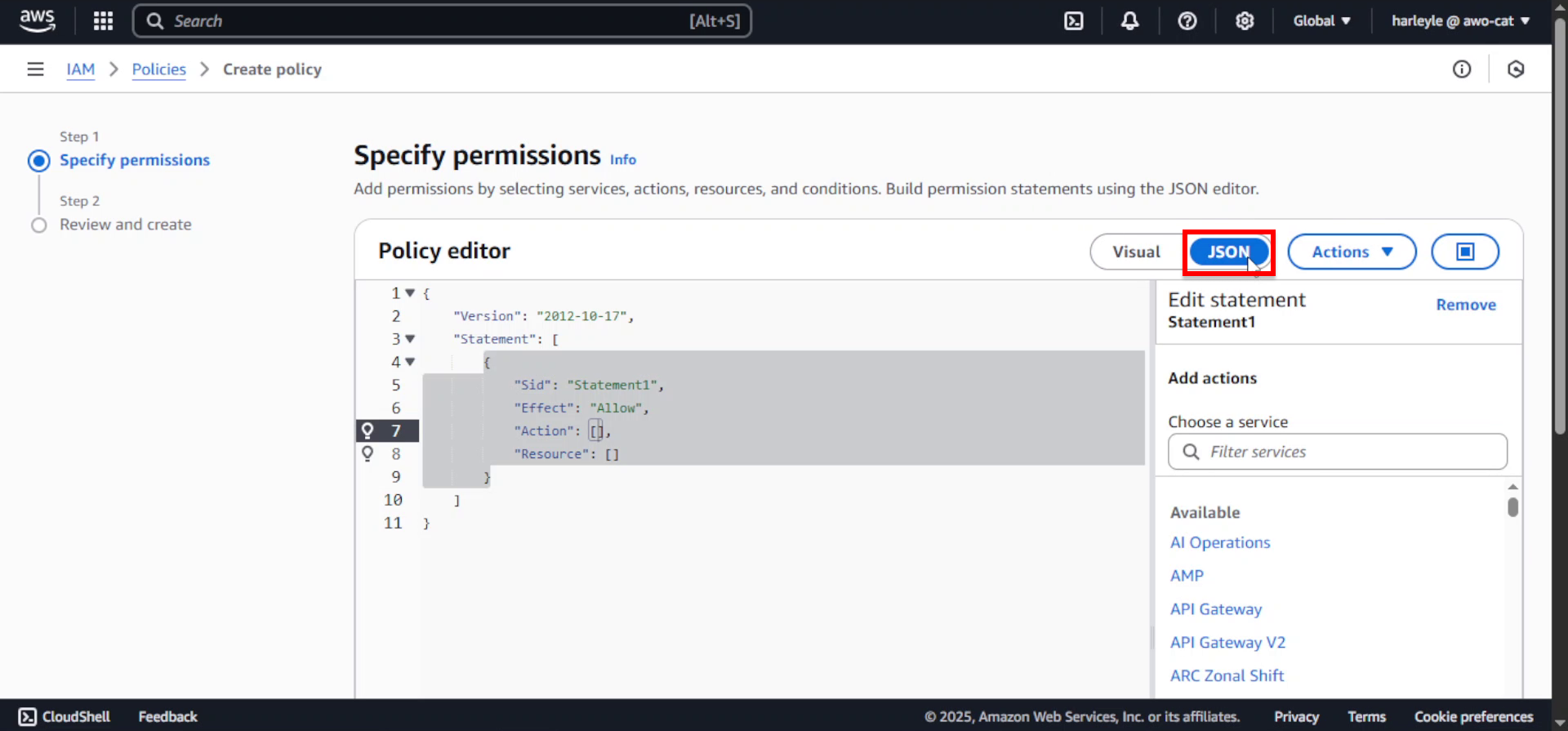Collapse code fold on line 1
This screenshot has width=1568, height=731.
[x=410, y=292]
